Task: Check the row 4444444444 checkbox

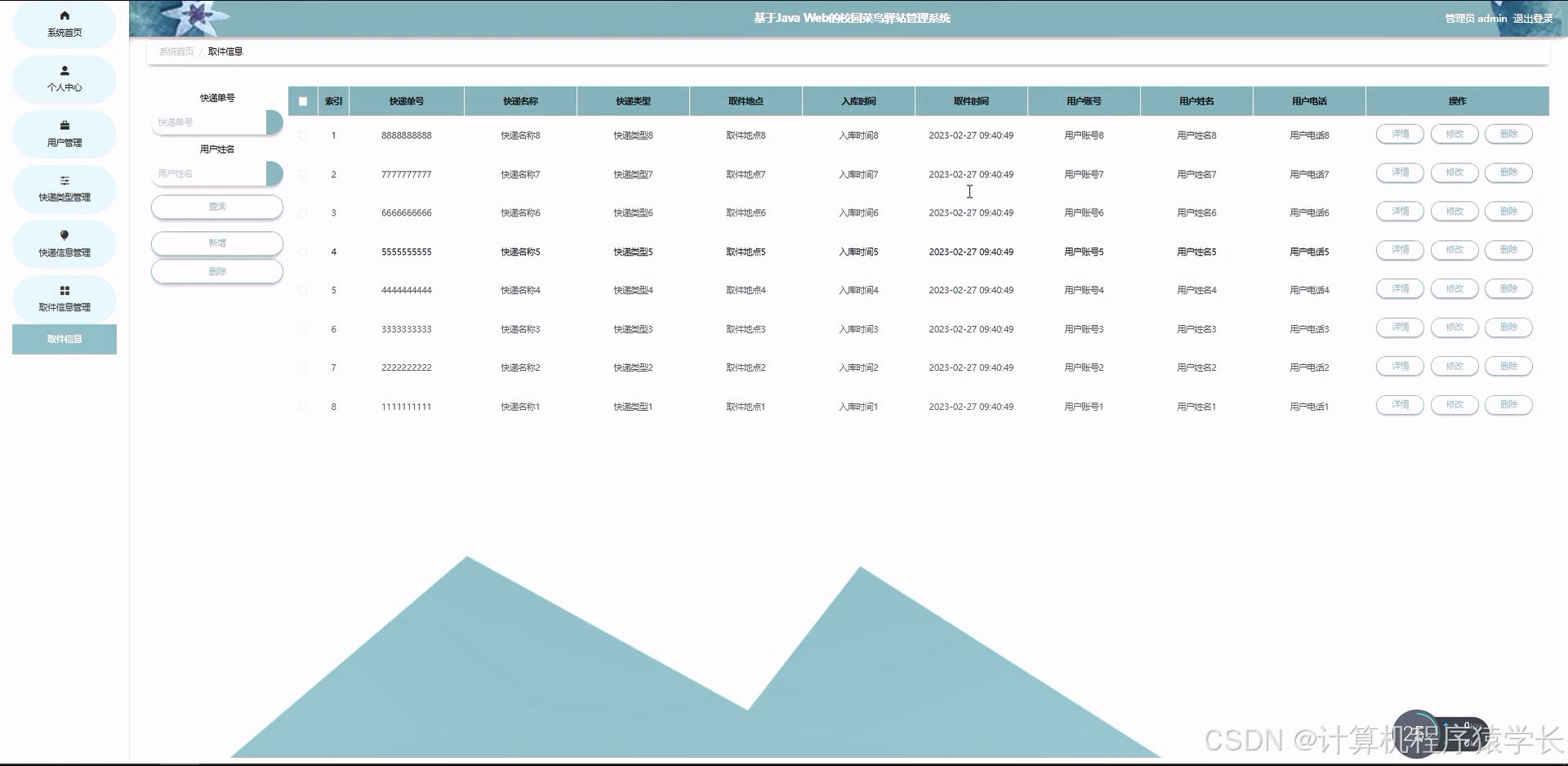Action: tap(303, 291)
